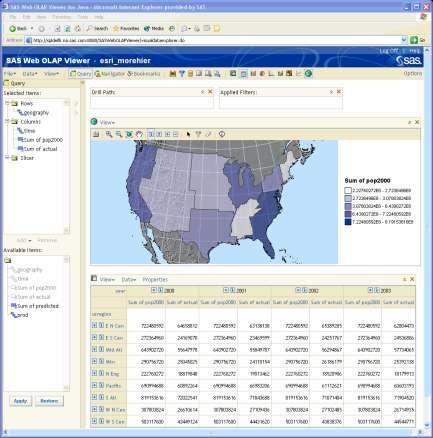Expand the N Eng row with plus
Viewport: 433px width, 438px height.
tap(94, 373)
